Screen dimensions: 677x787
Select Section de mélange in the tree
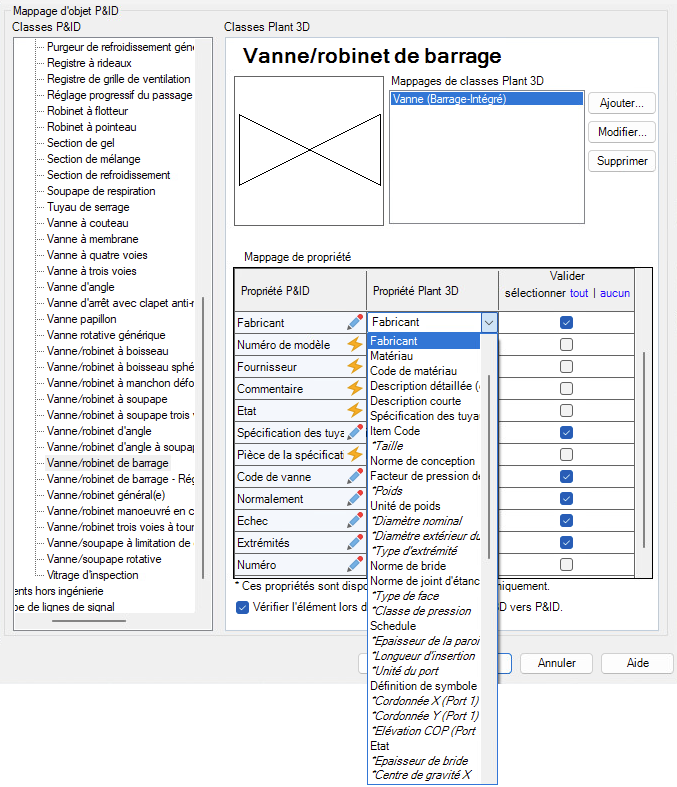93,159
